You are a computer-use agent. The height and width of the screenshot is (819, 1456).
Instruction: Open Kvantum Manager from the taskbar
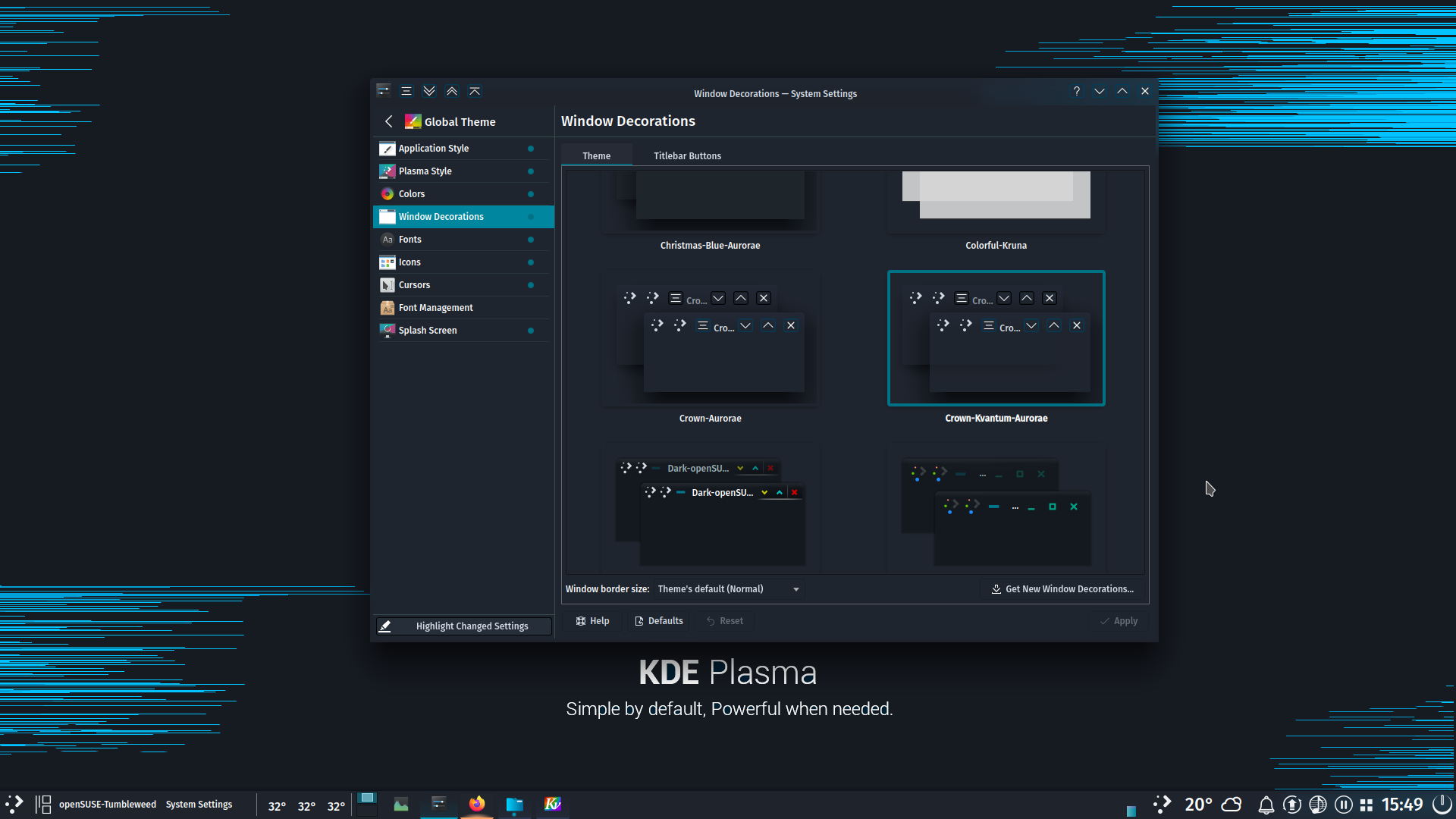tap(553, 804)
